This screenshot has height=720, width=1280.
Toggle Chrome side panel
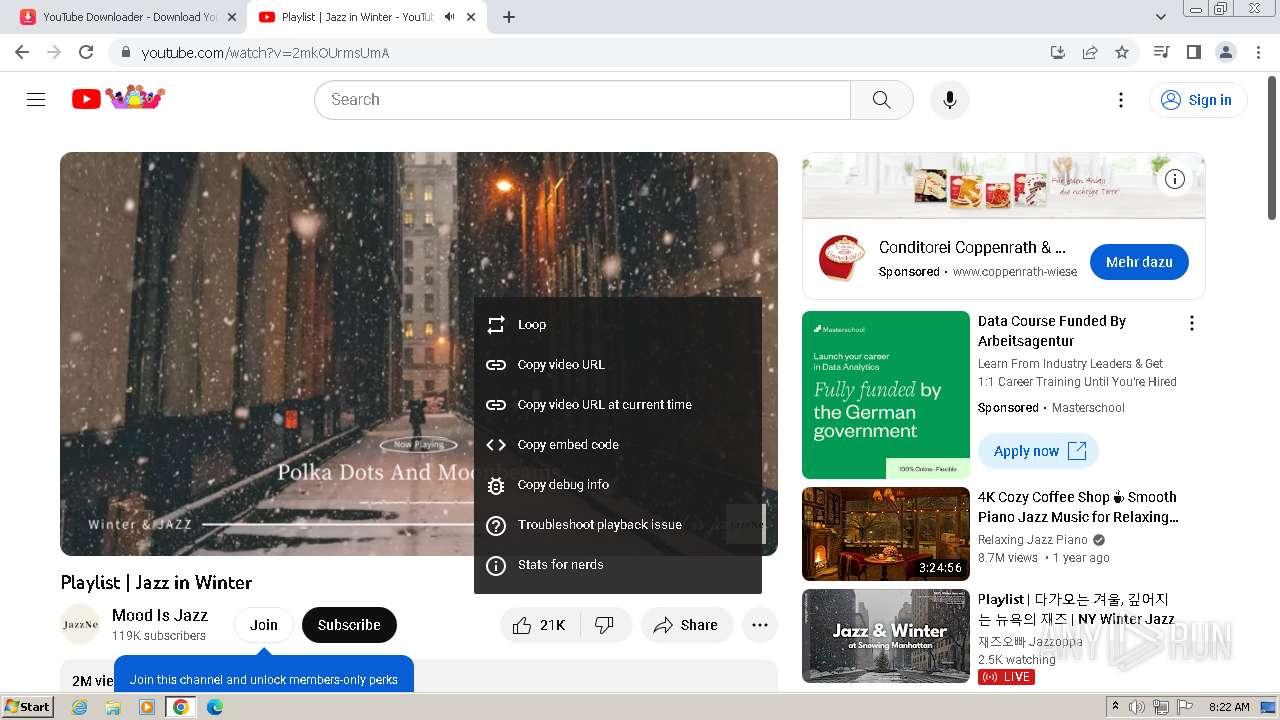[x=1193, y=52]
